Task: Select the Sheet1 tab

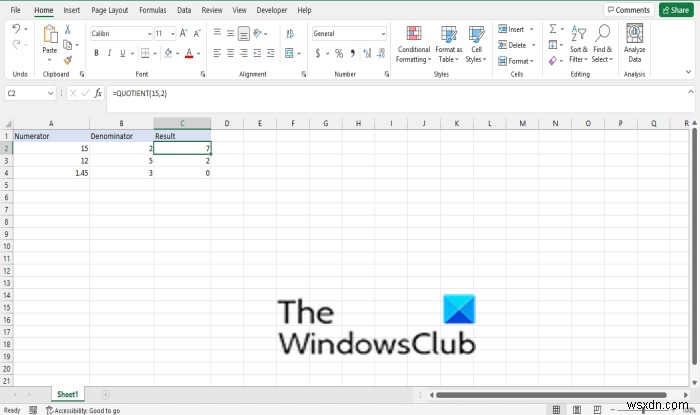Action: (67, 394)
